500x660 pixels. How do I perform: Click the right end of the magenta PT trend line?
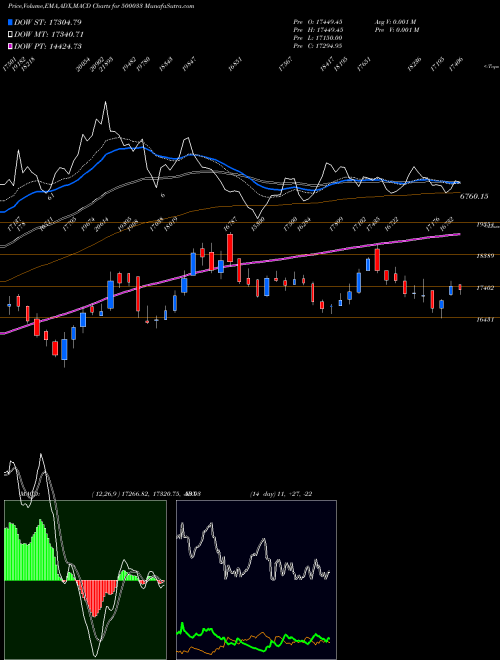tap(458, 234)
